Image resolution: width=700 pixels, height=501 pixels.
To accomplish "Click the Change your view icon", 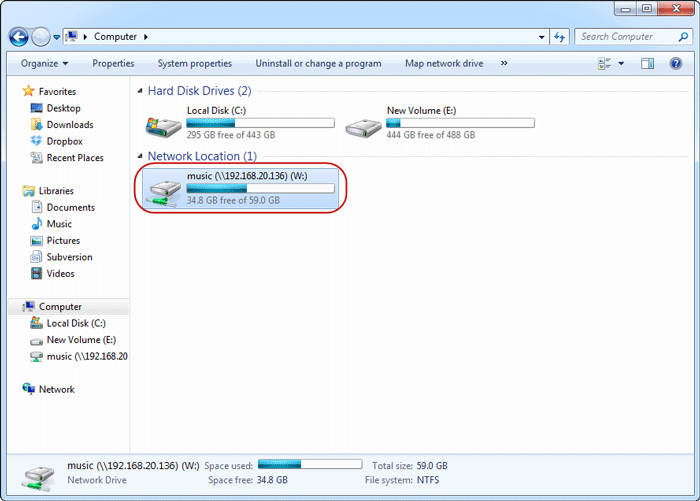I will (x=604, y=63).
